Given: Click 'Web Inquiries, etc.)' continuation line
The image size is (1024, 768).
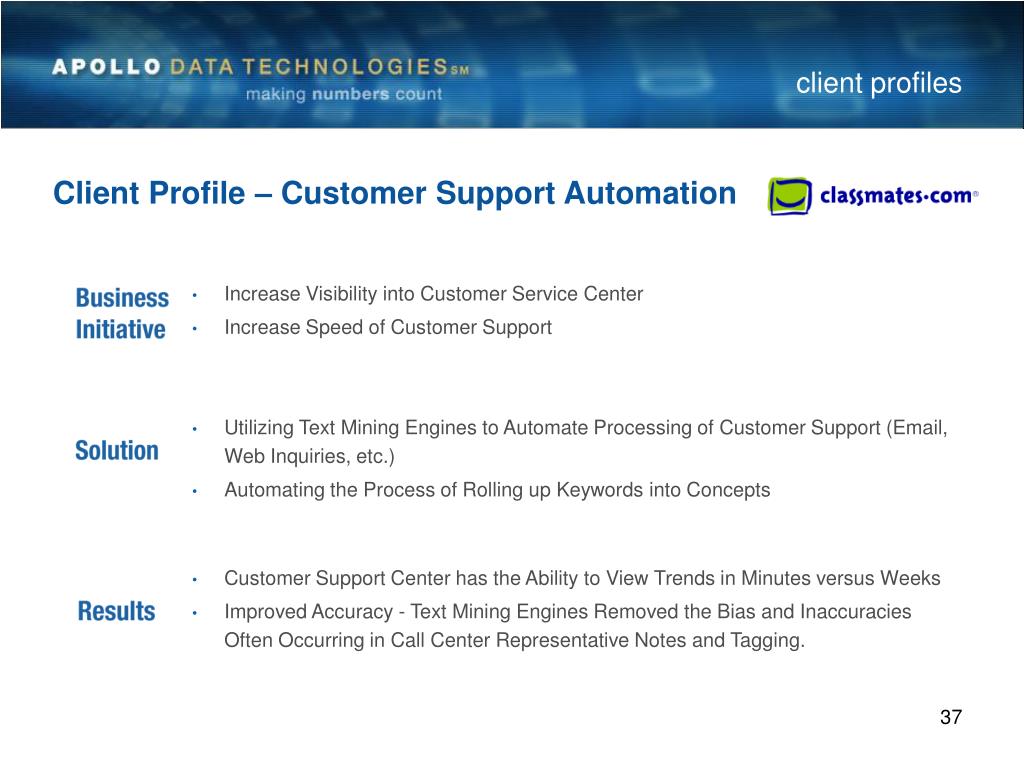Looking at the screenshot, I should tap(310, 456).
